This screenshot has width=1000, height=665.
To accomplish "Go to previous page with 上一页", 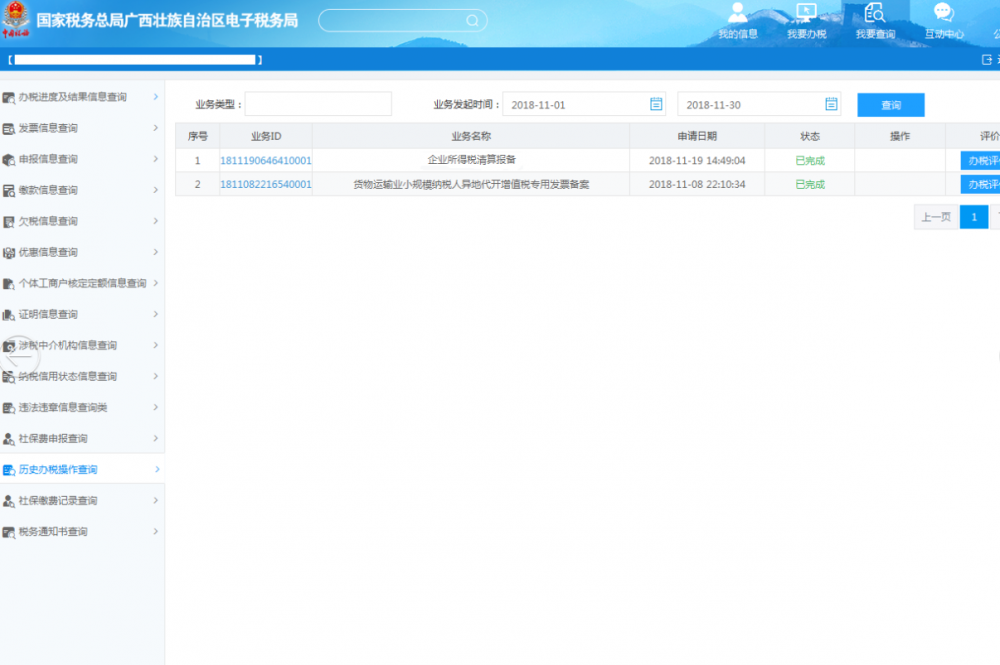I will click(936, 217).
